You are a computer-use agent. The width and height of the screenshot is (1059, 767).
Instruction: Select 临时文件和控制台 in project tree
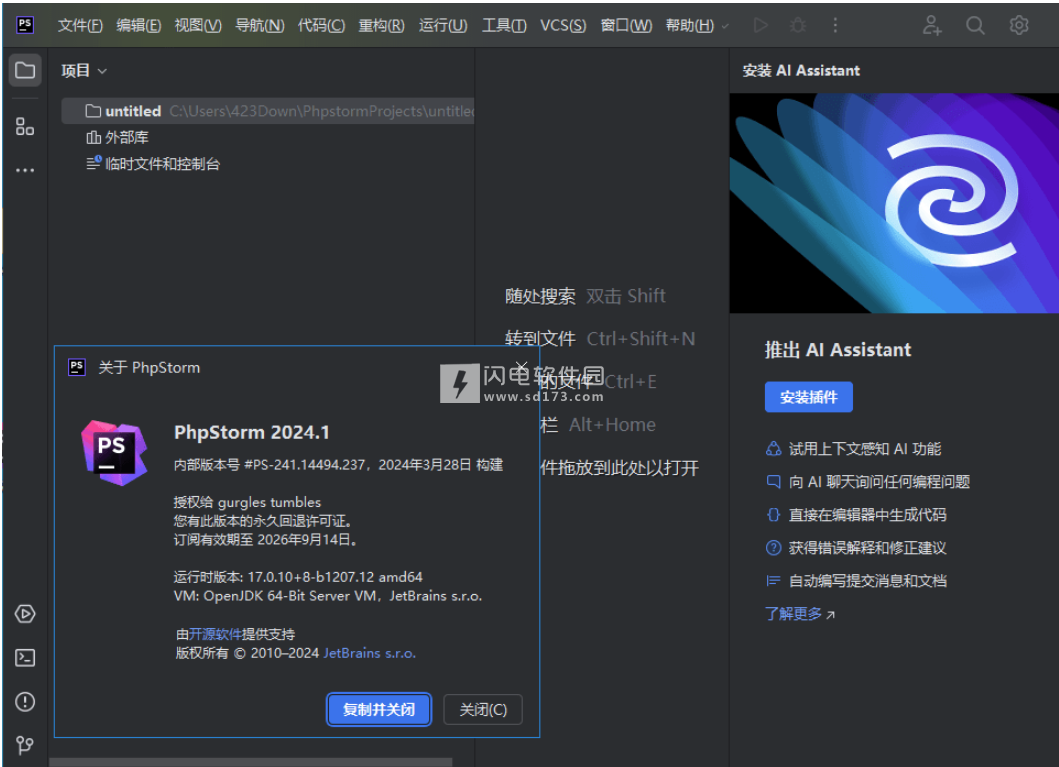tap(153, 163)
